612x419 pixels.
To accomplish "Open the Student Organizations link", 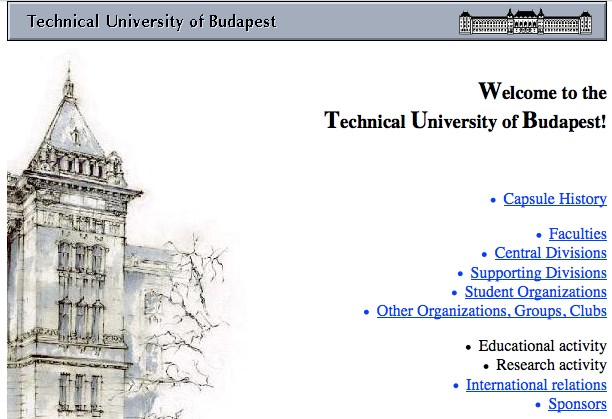I will [536, 292].
